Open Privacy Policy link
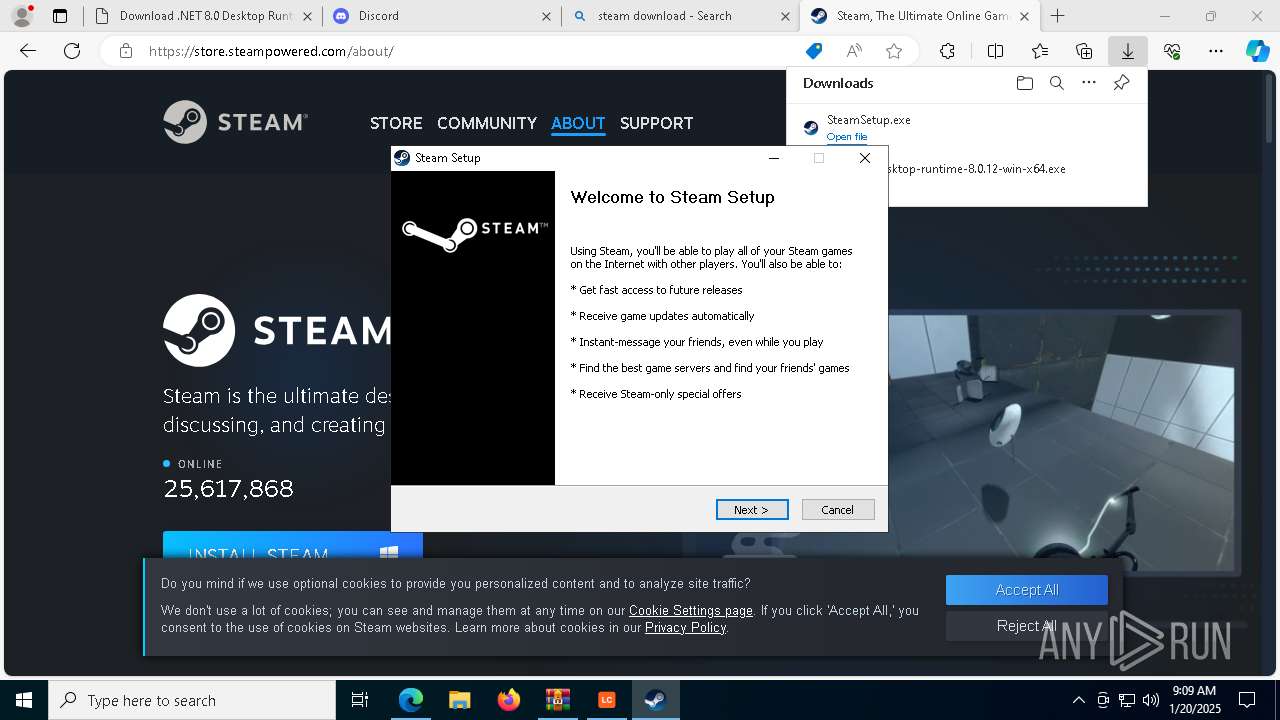This screenshot has width=1280, height=720. (x=686, y=627)
